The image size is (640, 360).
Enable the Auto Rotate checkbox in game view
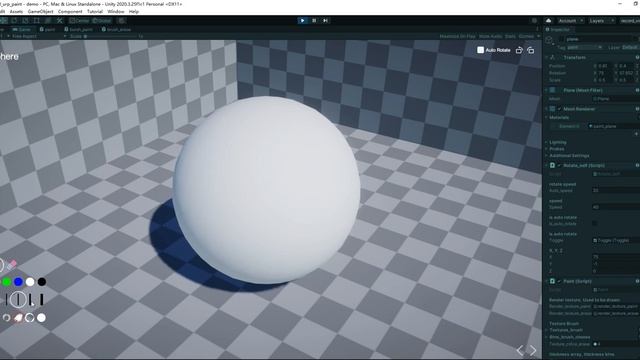pos(480,50)
